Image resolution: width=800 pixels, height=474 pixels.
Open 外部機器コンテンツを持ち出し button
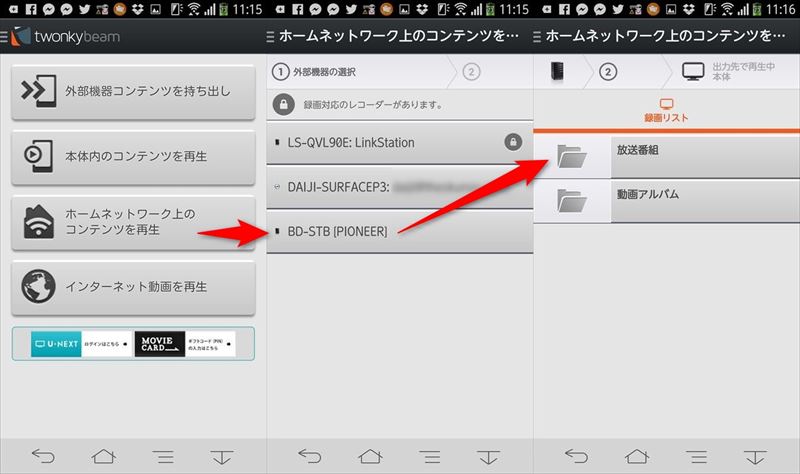133,92
